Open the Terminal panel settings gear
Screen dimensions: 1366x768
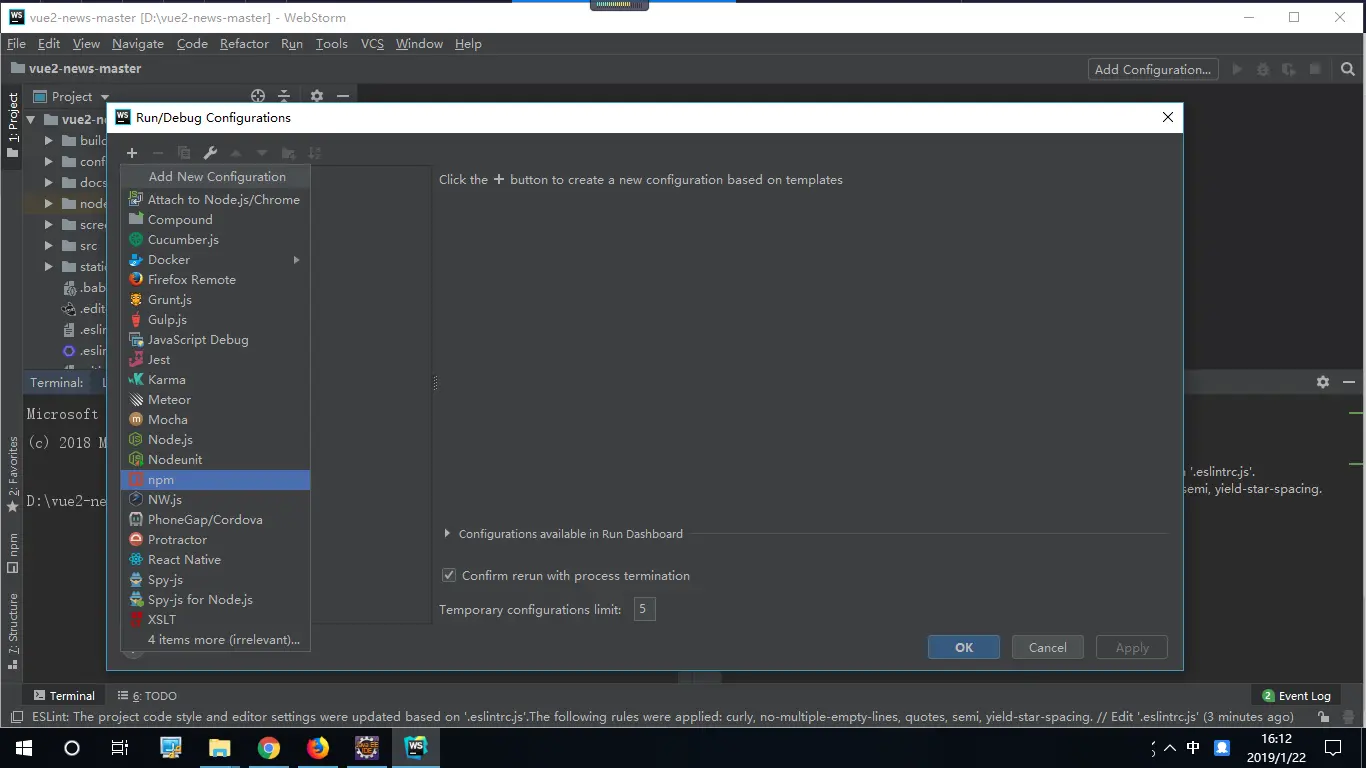pos(1323,382)
